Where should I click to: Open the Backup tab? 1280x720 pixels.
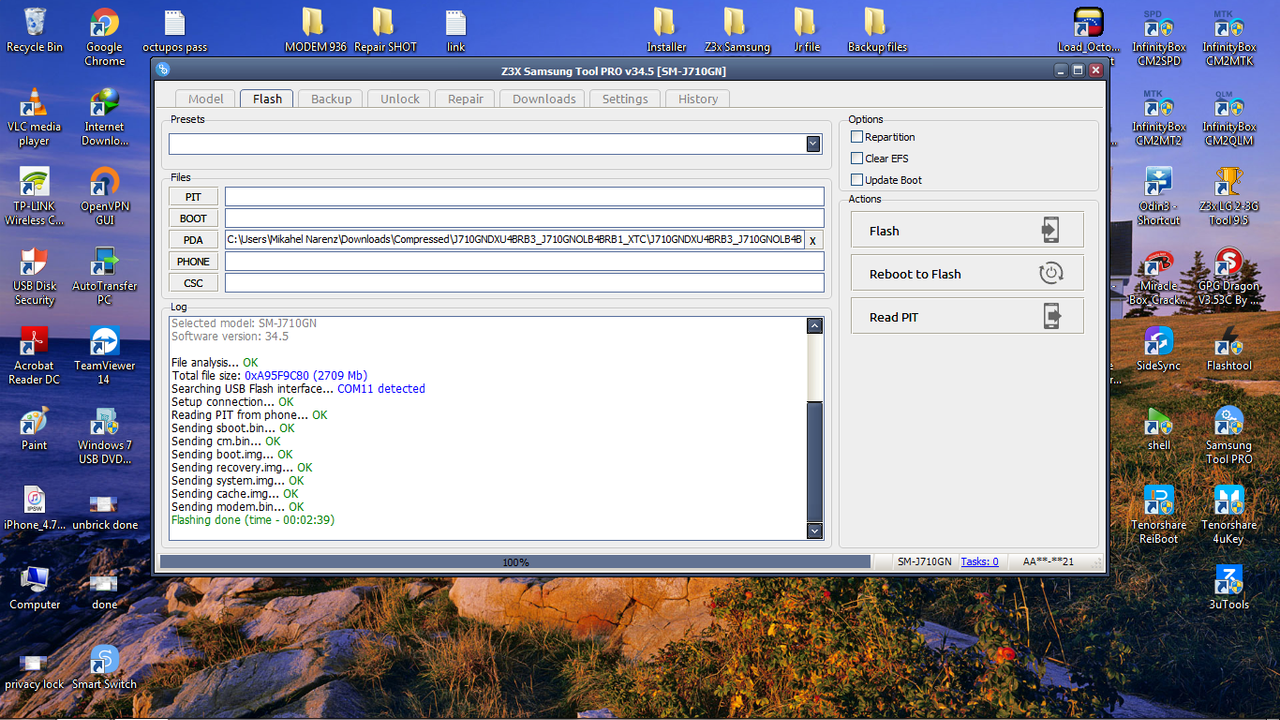[331, 99]
